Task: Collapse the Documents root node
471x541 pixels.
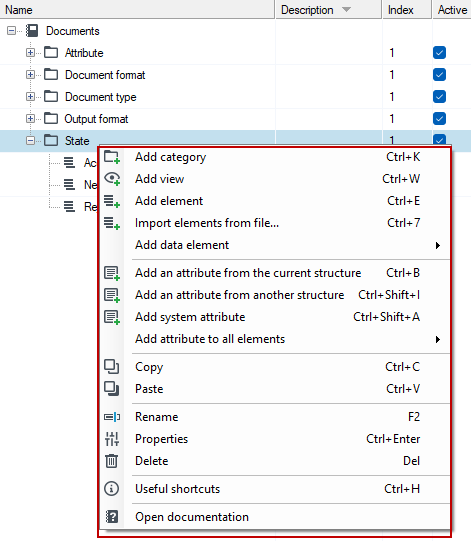Action: pyautogui.click(x=11, y=31)
